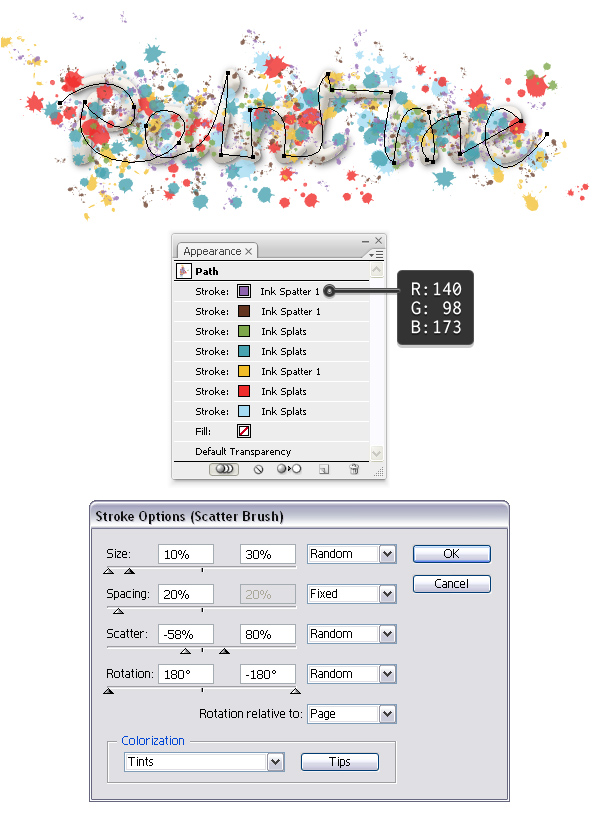
Task: Click the Rotation slider right handle
Action: click(x=295, y=691)
